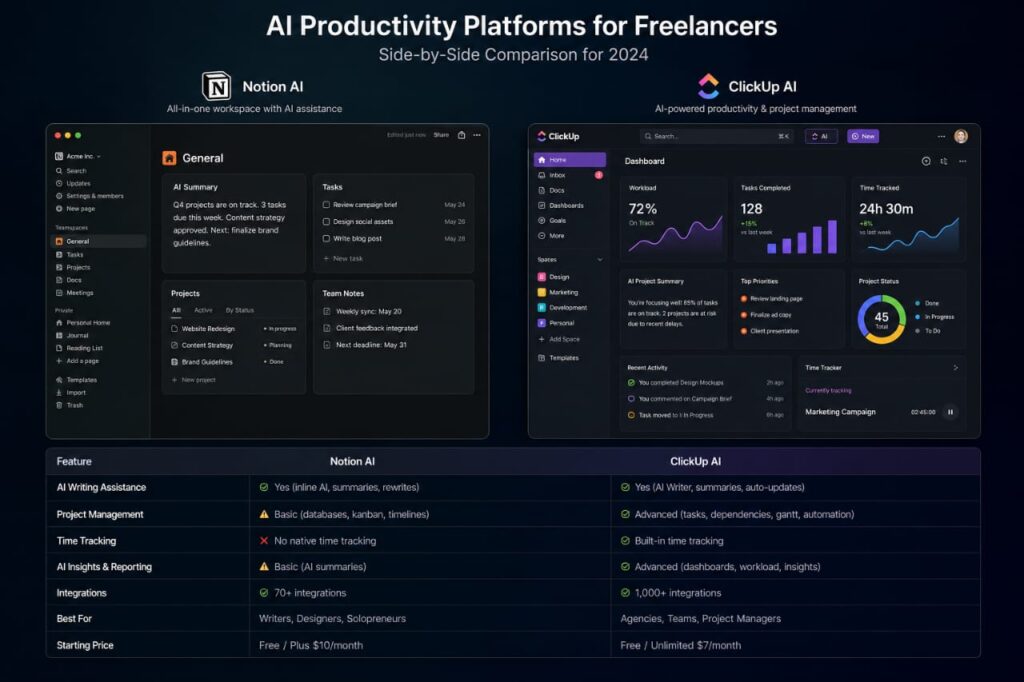Screen dimensions: 1024x682
Task: Open Reading List in Notion Private
Action: 79,348
